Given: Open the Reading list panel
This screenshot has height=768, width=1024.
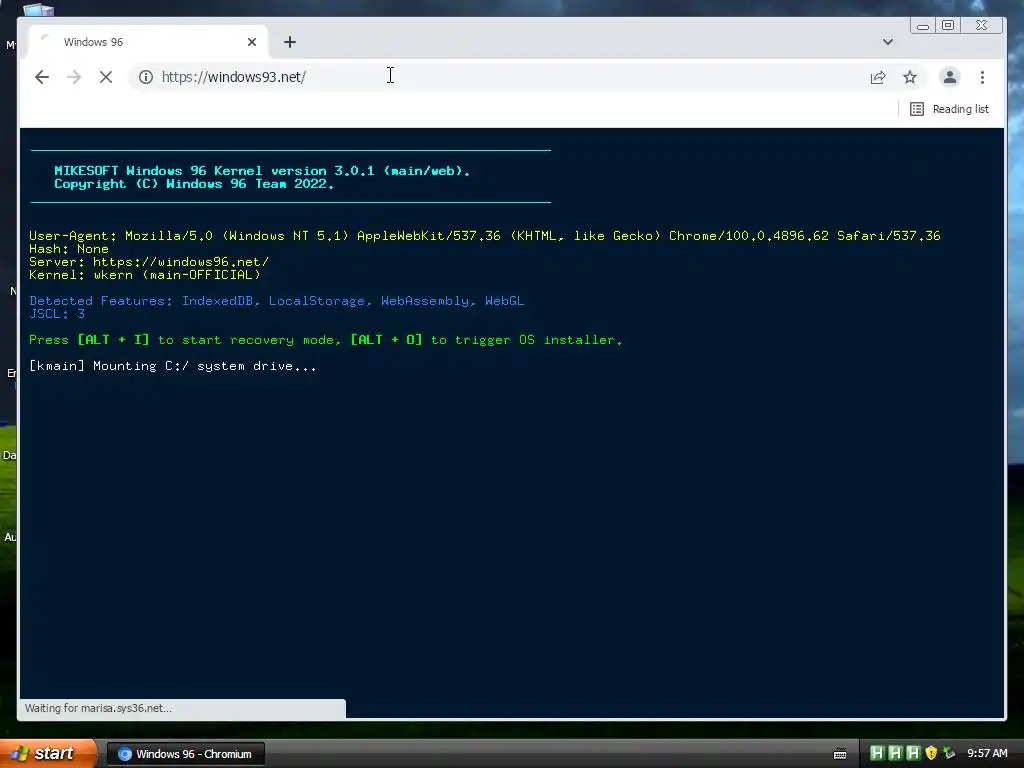Looking at the screenshot, I should point(950,109).
